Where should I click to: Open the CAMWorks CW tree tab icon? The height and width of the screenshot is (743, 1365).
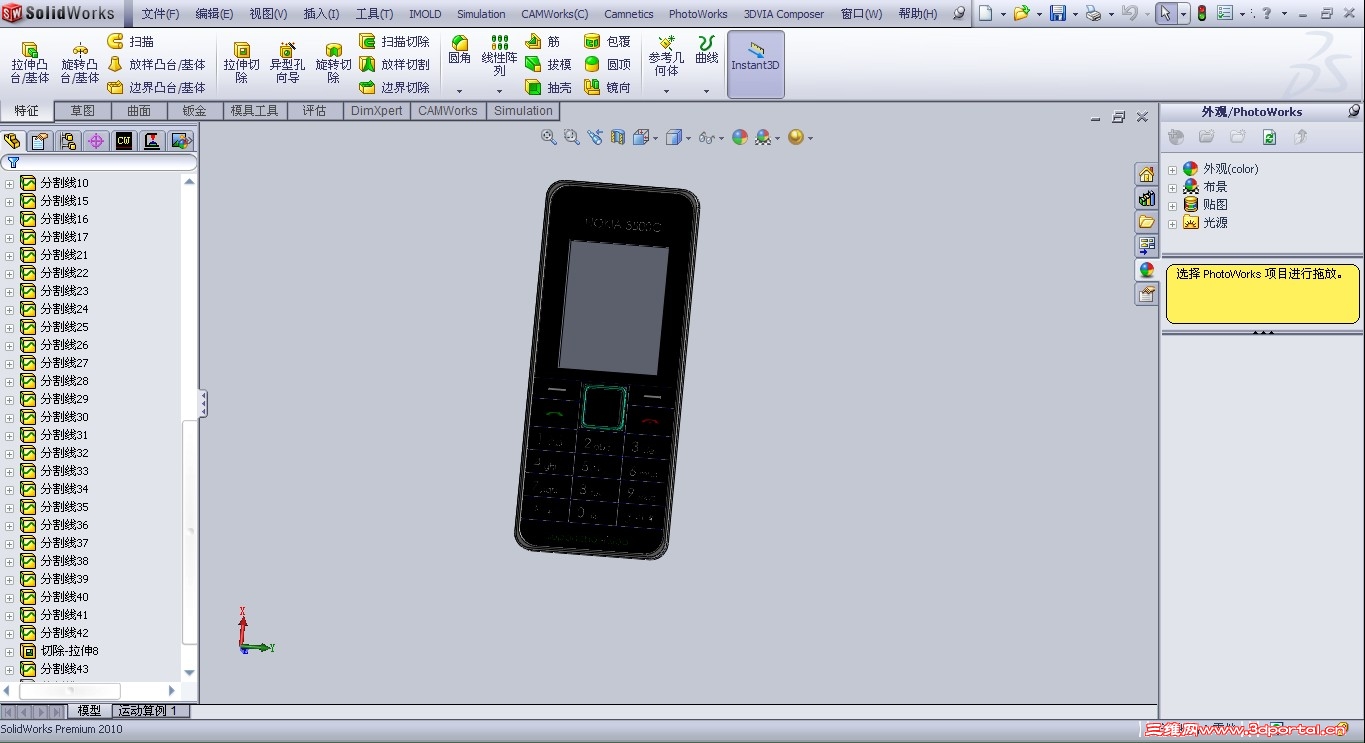click(x=124, y=141)
